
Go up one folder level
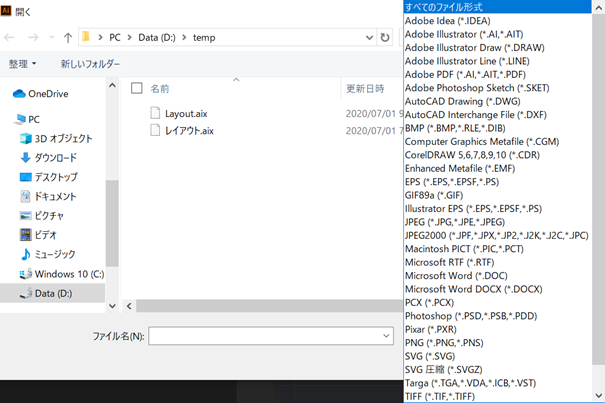[x=68, y=37]
